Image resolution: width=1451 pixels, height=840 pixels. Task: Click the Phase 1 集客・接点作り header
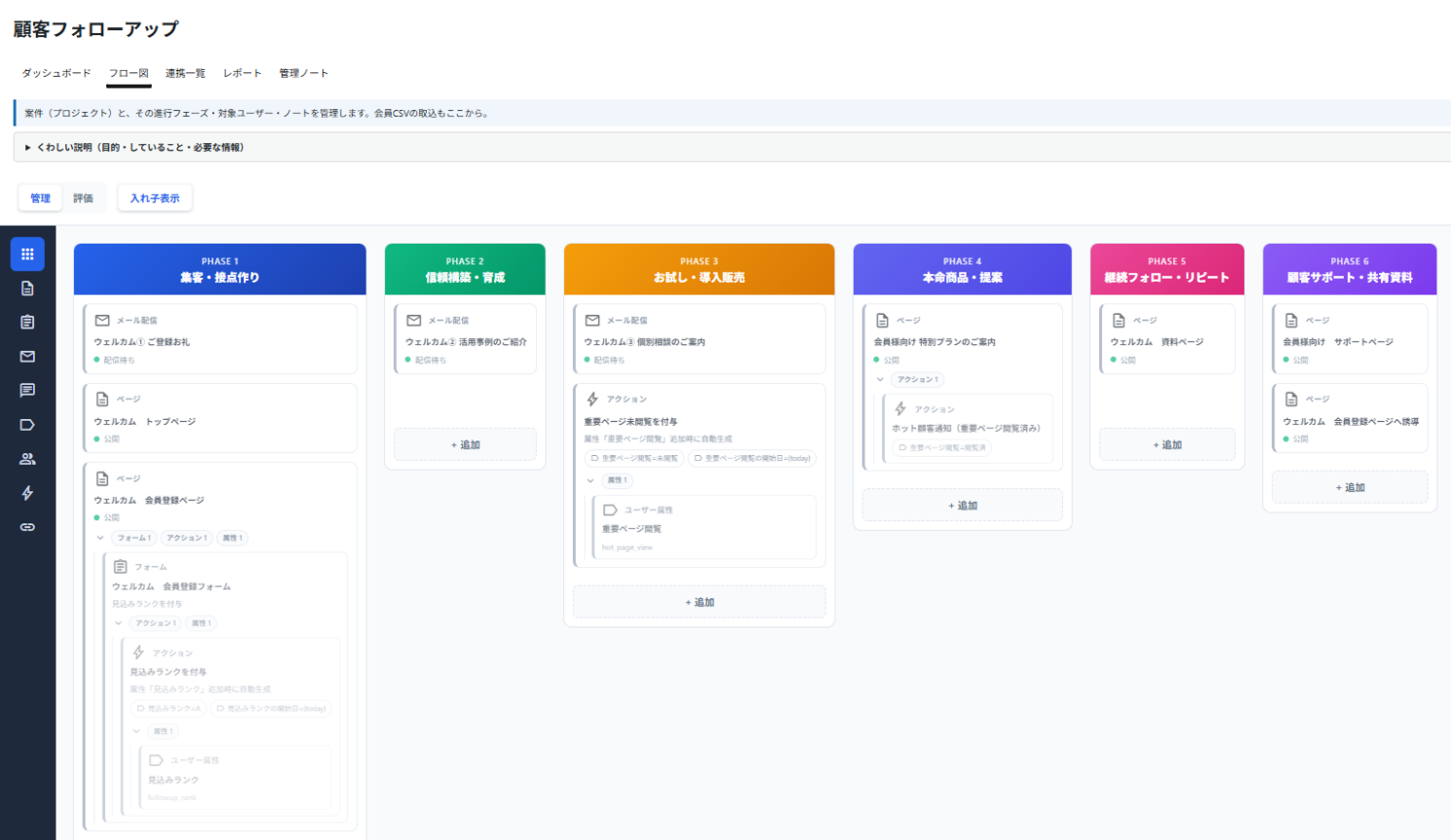pyautogui.click(x=220, y=269)
